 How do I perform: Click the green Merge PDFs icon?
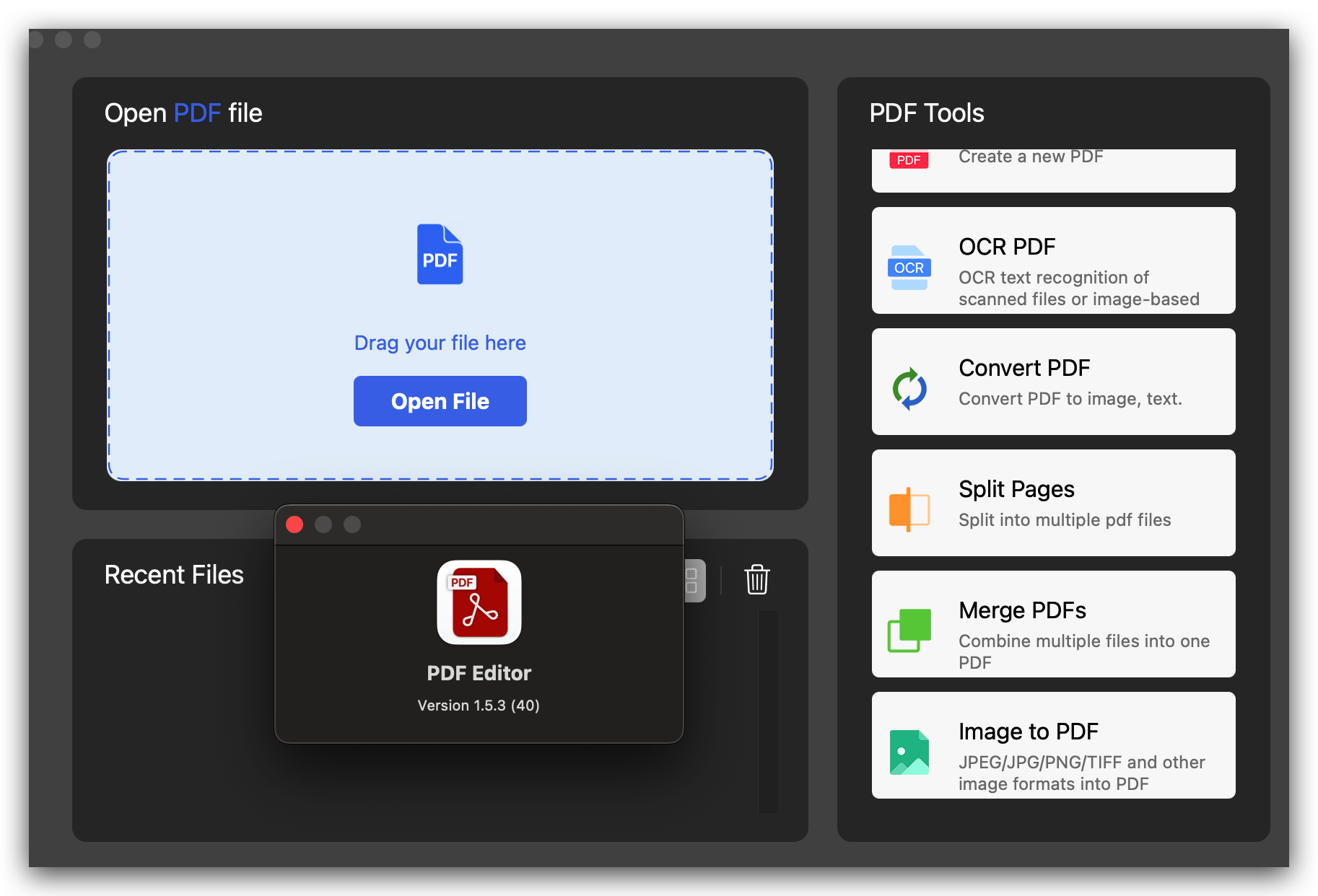(x=909, y=630)
